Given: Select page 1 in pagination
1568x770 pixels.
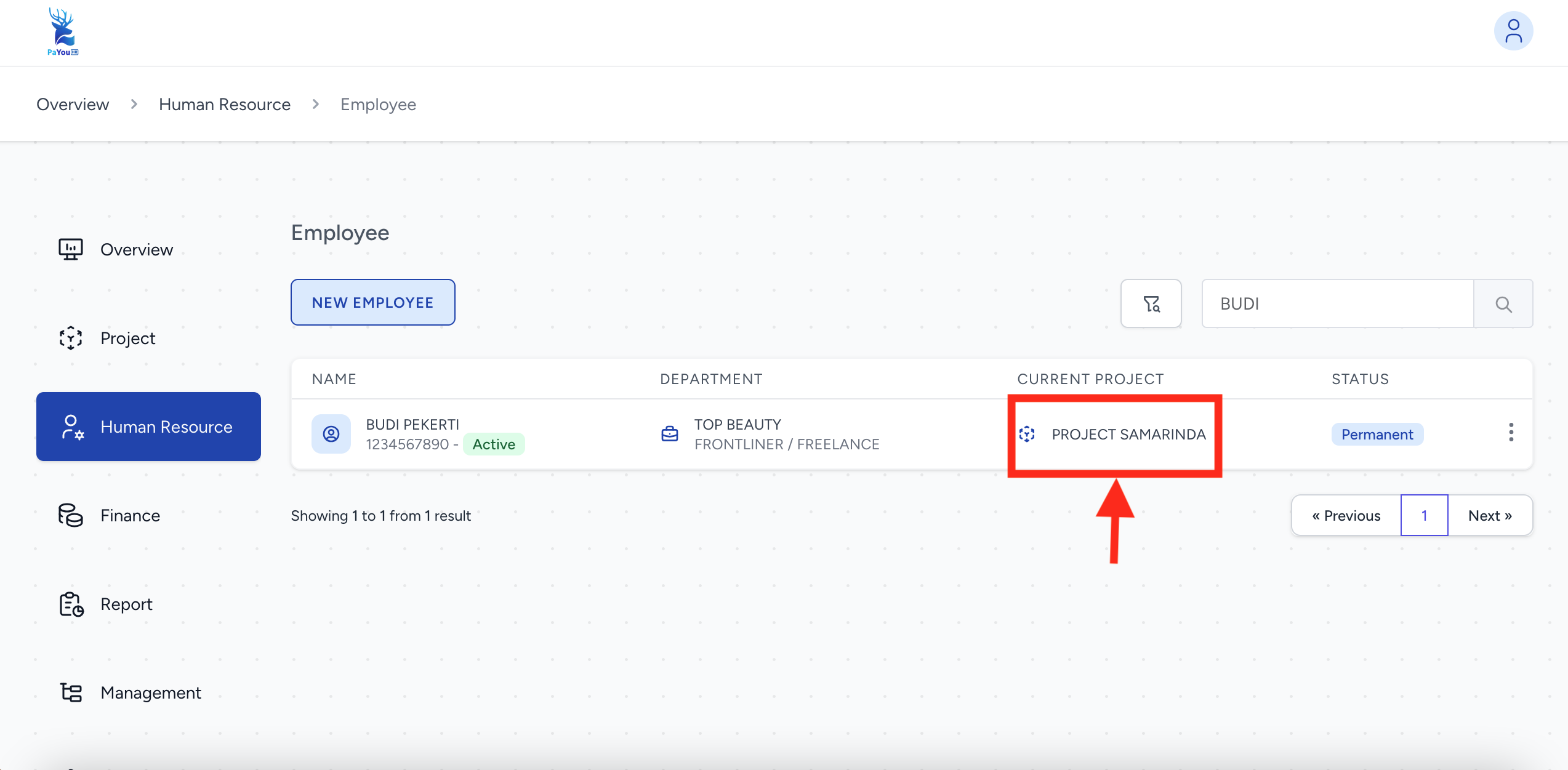Looking at the screenshot, I should (x=1424, y=515).
